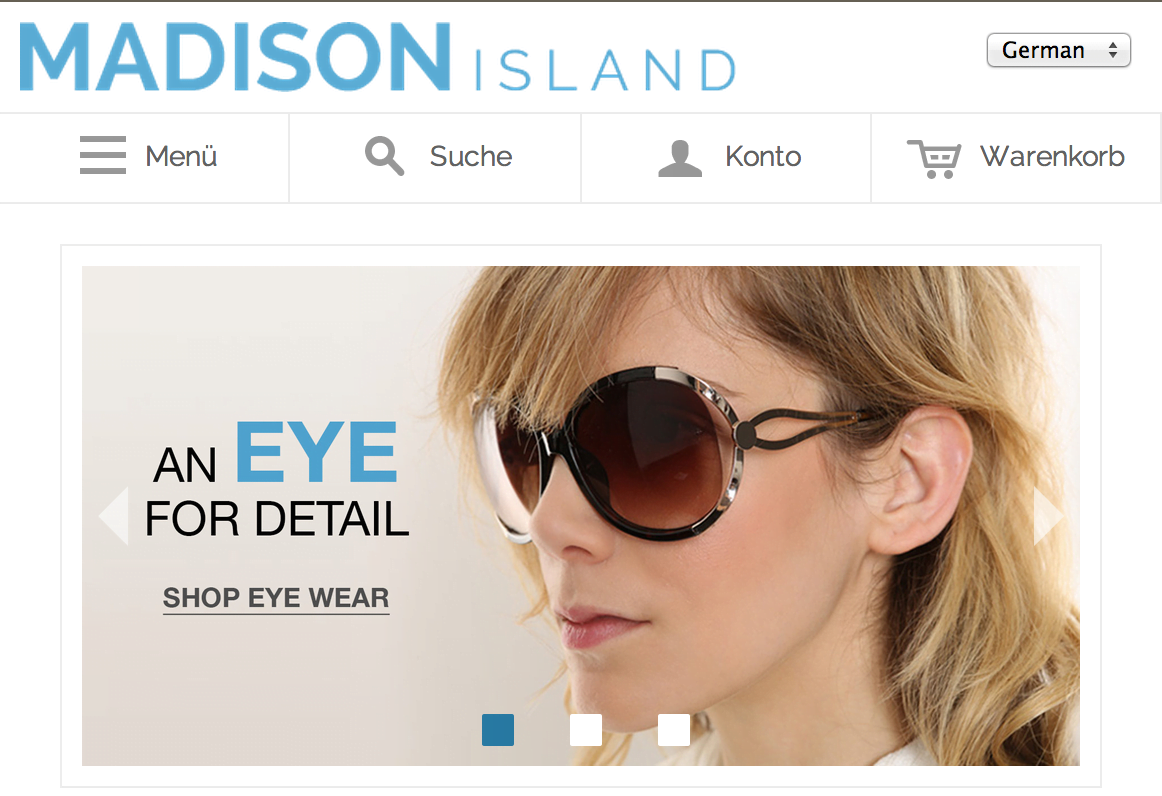
Task: Click the account person icon
Action: [x=680, y=158]
